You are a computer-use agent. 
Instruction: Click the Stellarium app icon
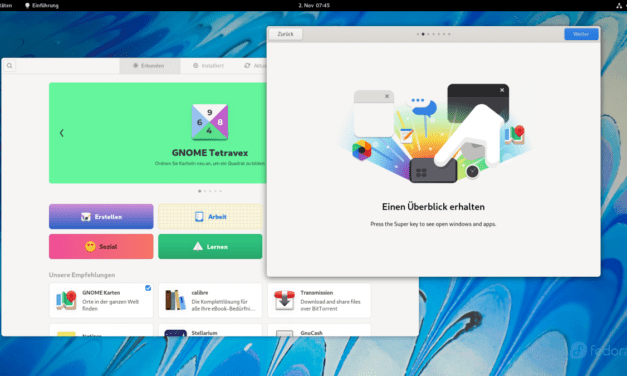[x=176, y=333]
